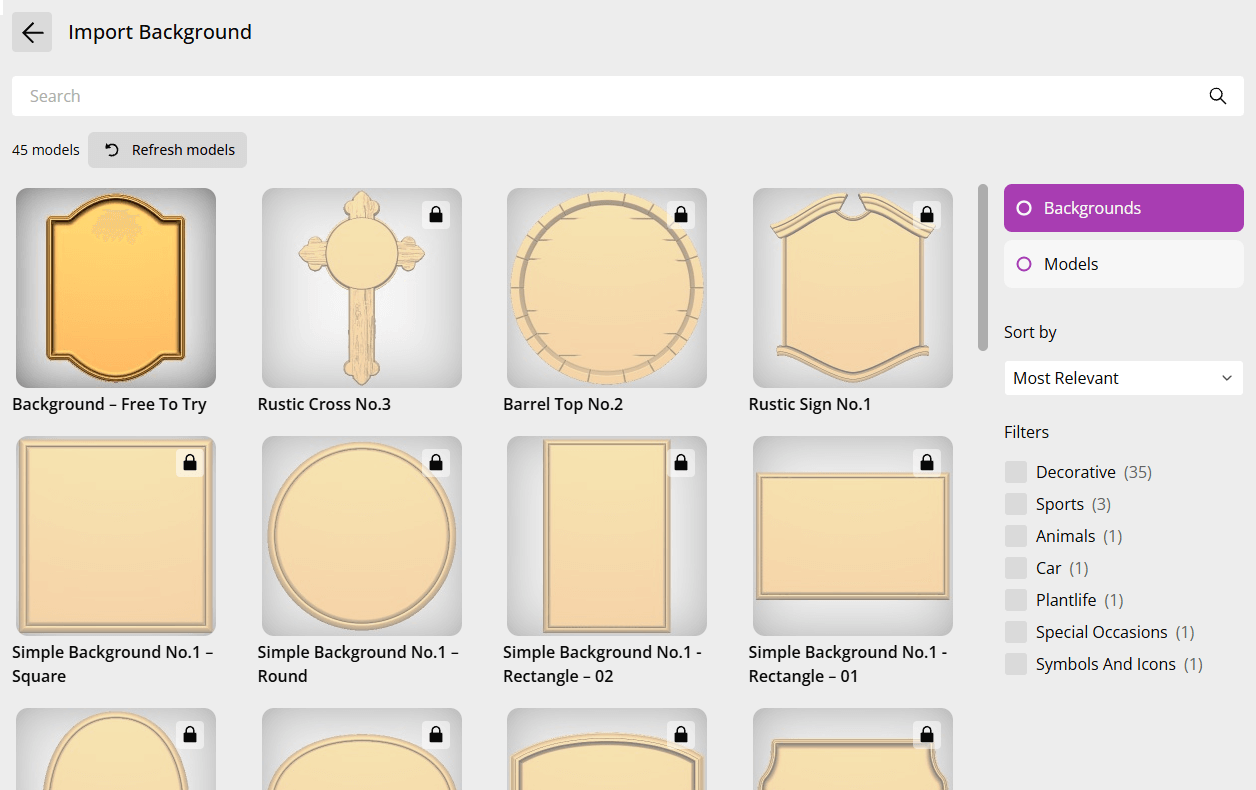This screenshot has height=790, width=1256.
Task: Select the Backgrounds category option
Action: pyautogui.click(x=1123, y=207)
